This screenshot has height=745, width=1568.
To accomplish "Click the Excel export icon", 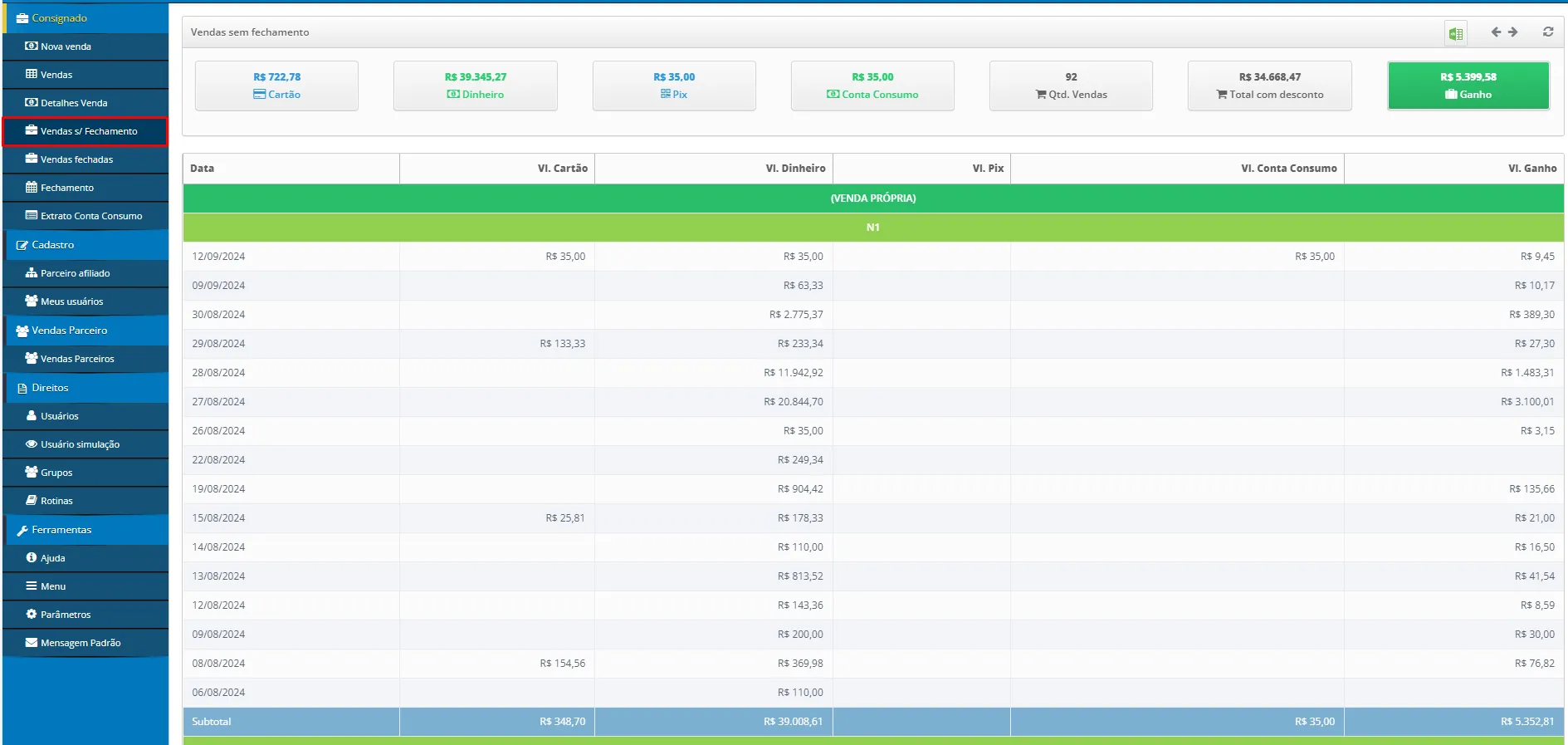I will pos(1455,33).
